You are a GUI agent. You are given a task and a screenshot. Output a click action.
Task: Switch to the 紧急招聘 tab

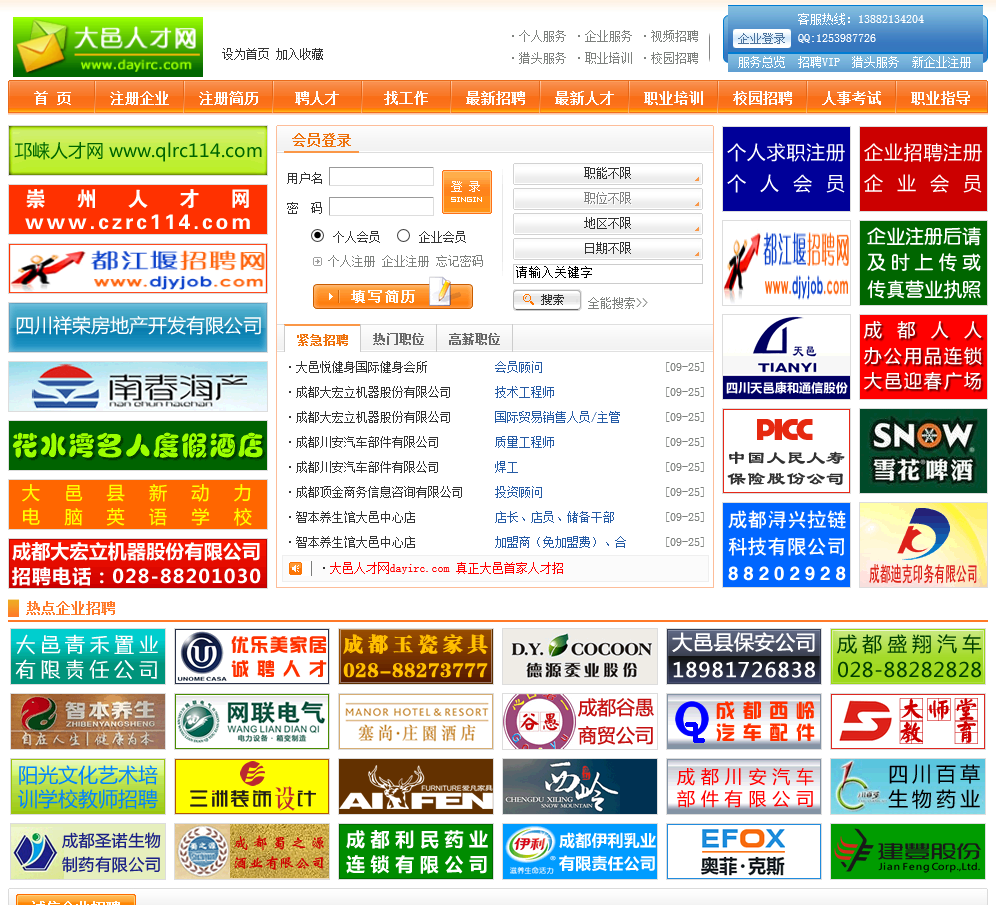pyautogui.click(x=323, y=340)
